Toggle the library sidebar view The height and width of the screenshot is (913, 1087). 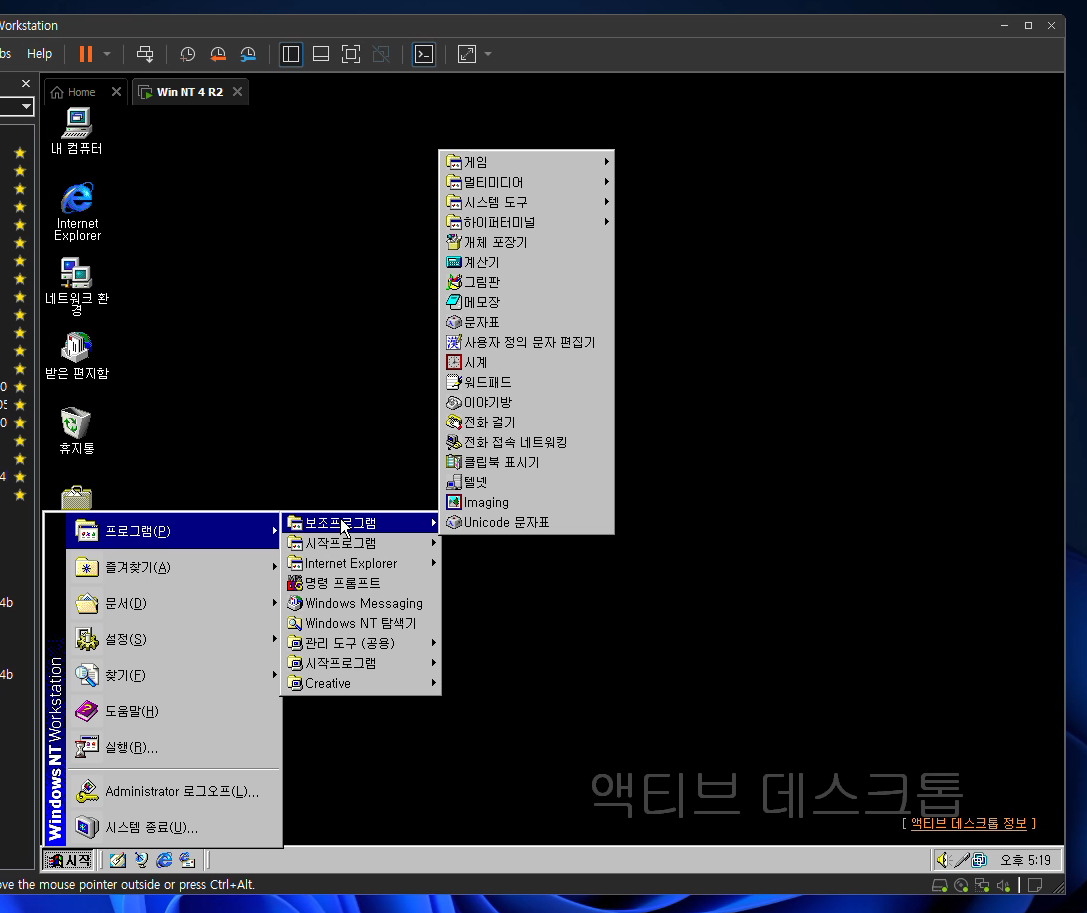coord(291,54)
